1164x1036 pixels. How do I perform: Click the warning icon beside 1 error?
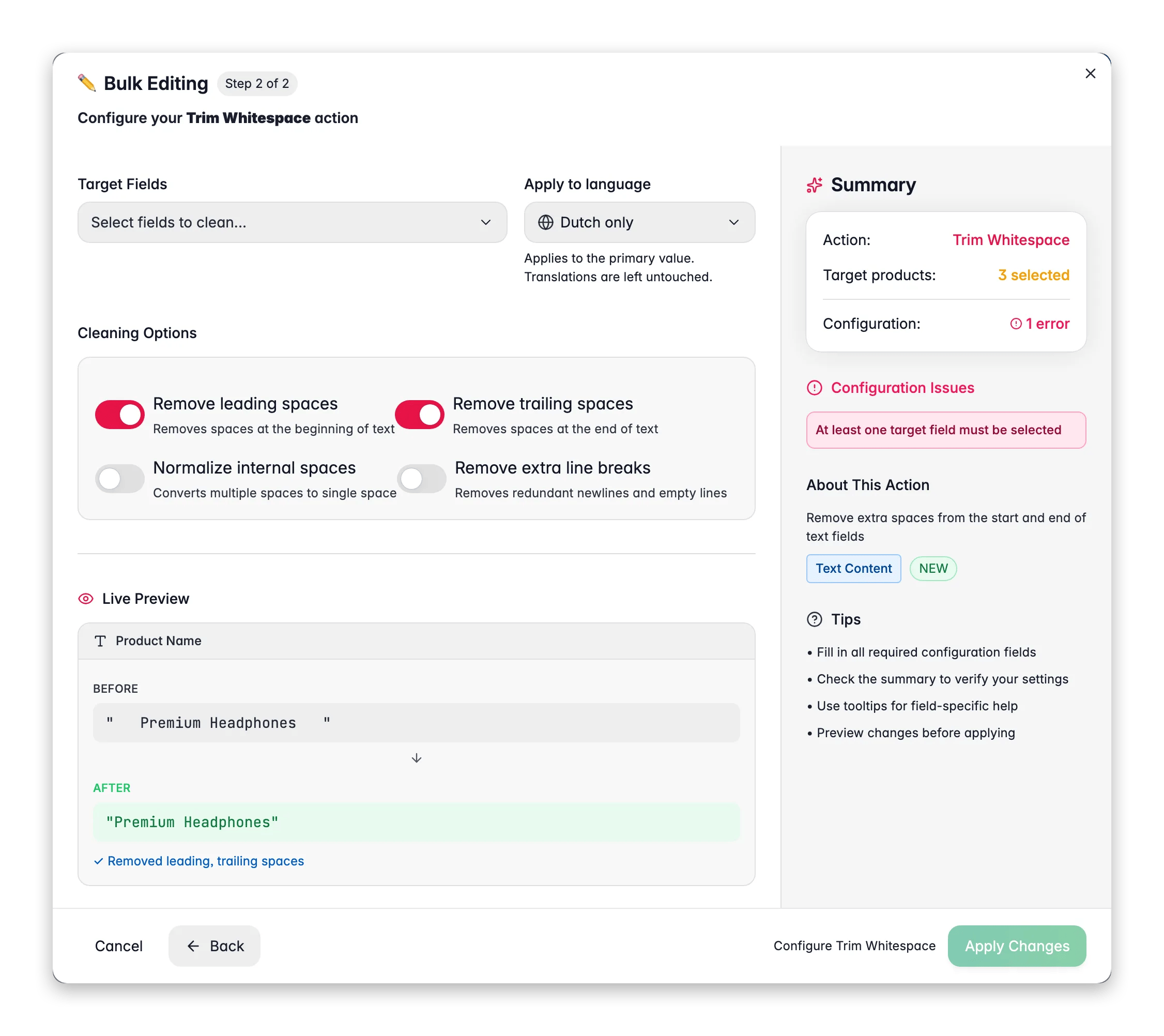[x=1015, y=324]
